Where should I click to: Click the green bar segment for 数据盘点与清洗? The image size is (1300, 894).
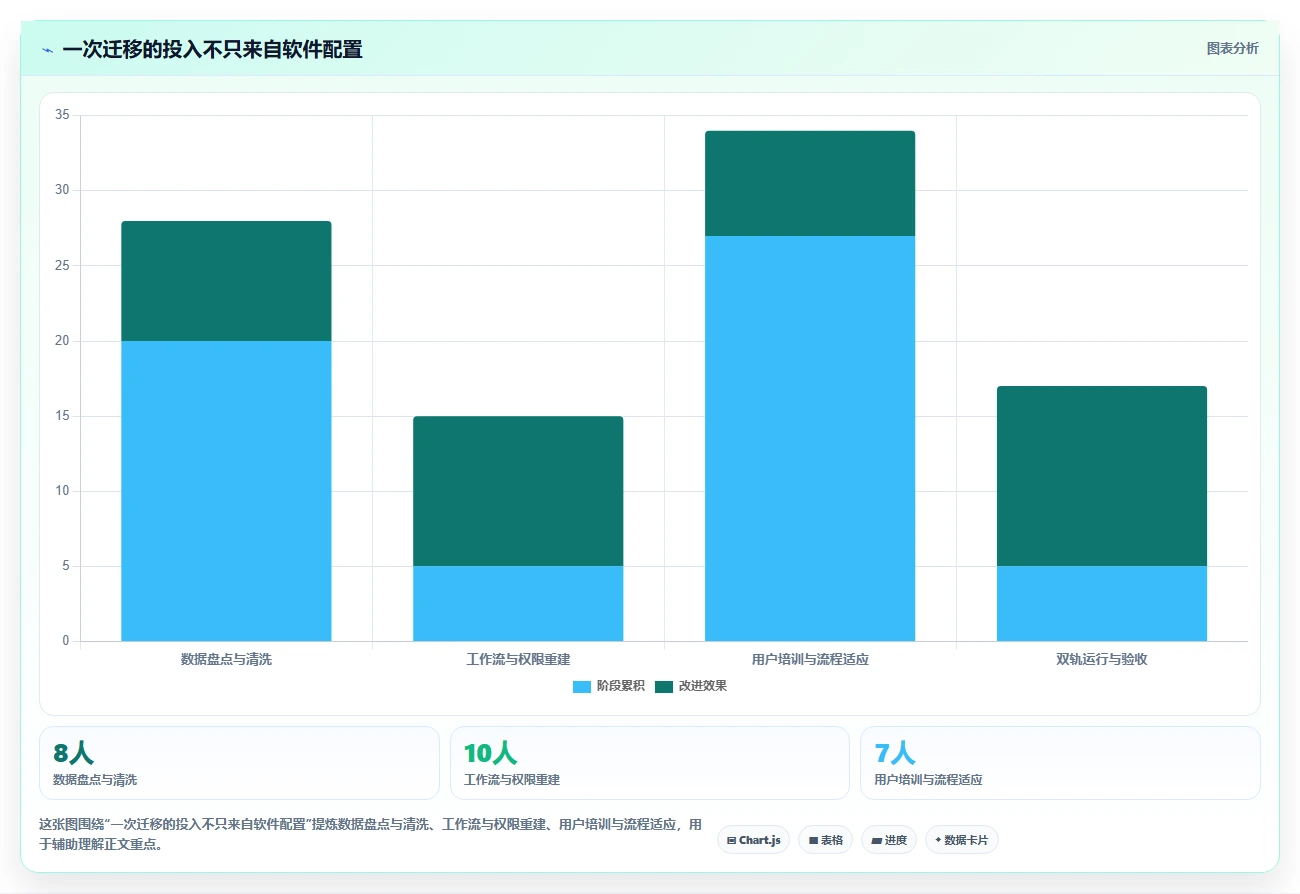pyautogui.click(x=226, y=281)
